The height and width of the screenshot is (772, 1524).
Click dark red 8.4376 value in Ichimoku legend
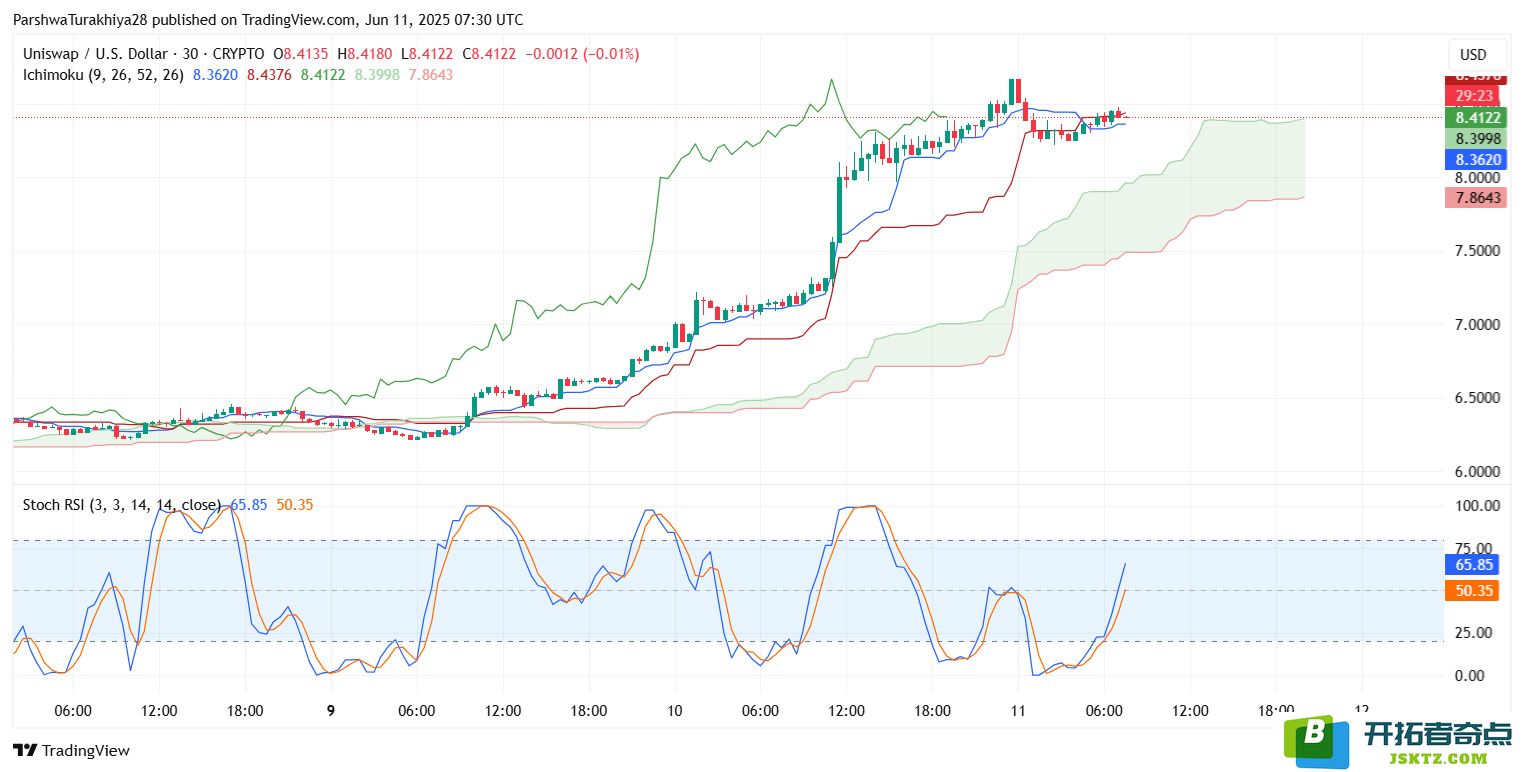269,74
